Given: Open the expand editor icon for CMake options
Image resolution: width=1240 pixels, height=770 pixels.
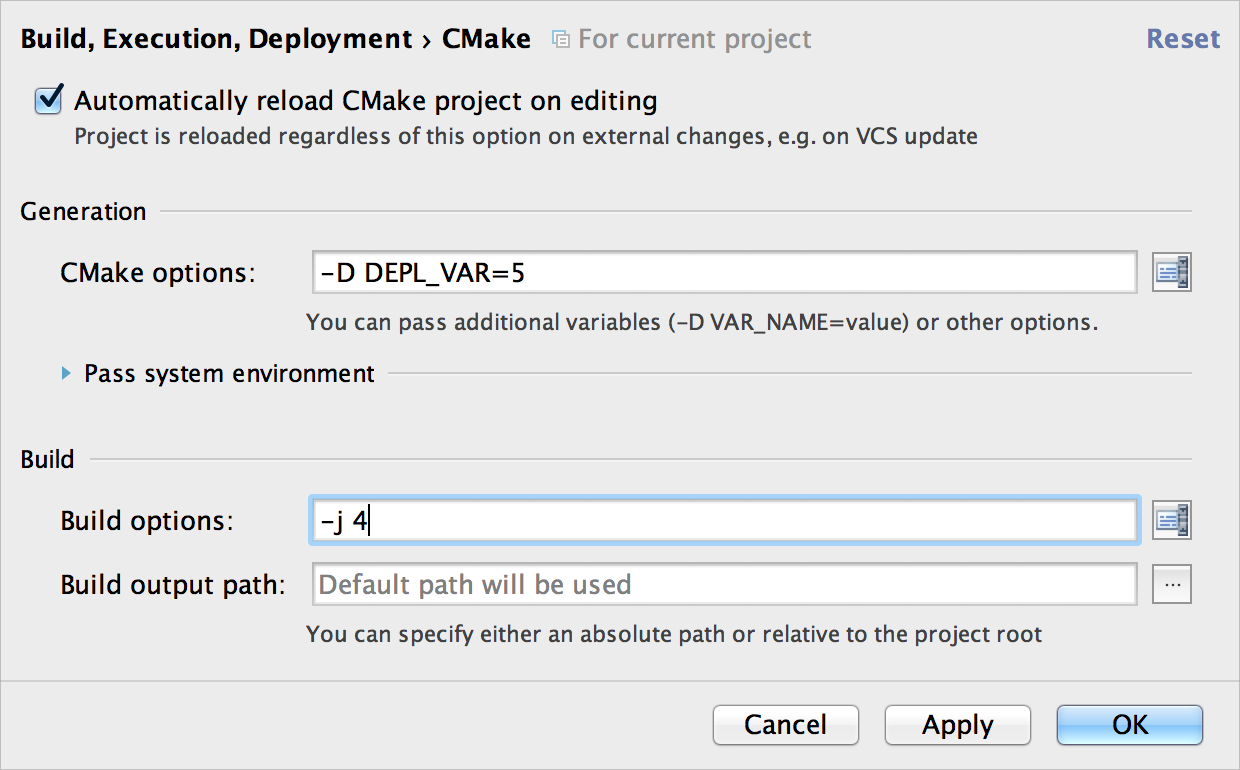Looking at the screenshot, I should (1172, 272).
